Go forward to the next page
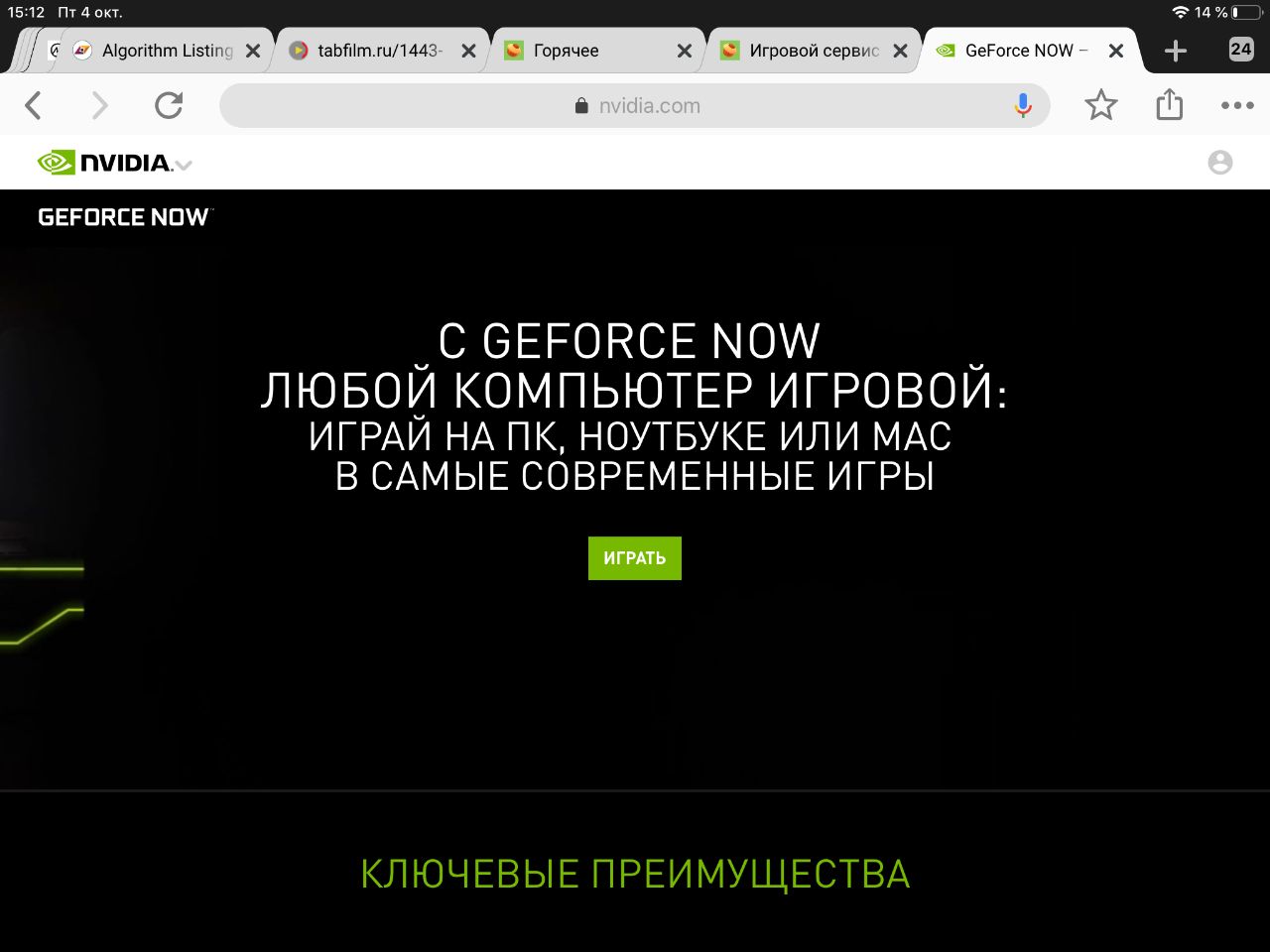The width and height of the screenshot is (1270, 952). pos(99,105)
